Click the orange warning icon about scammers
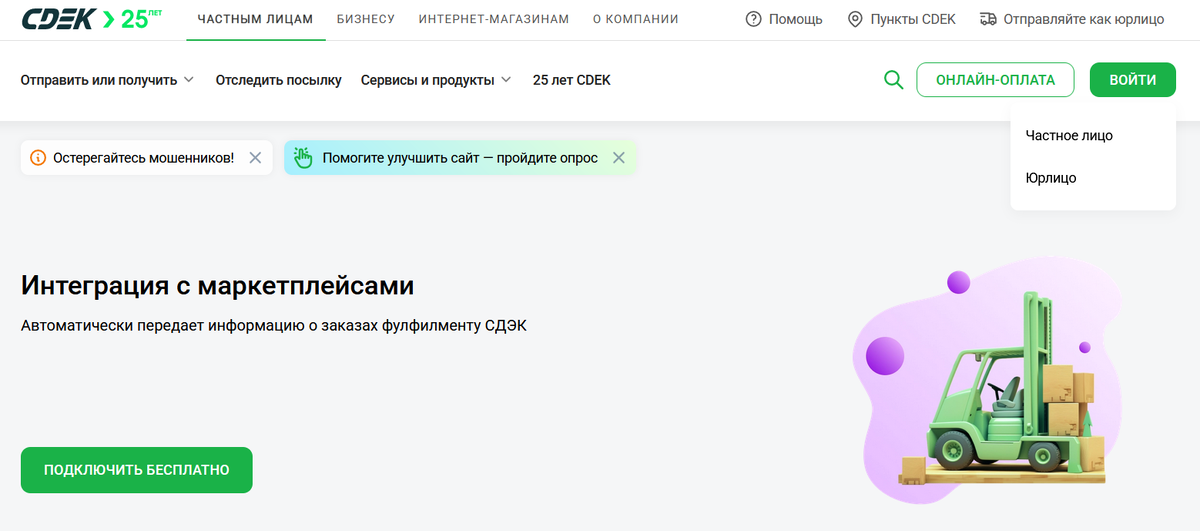The image size is (1200, 531). pos(38,158)
